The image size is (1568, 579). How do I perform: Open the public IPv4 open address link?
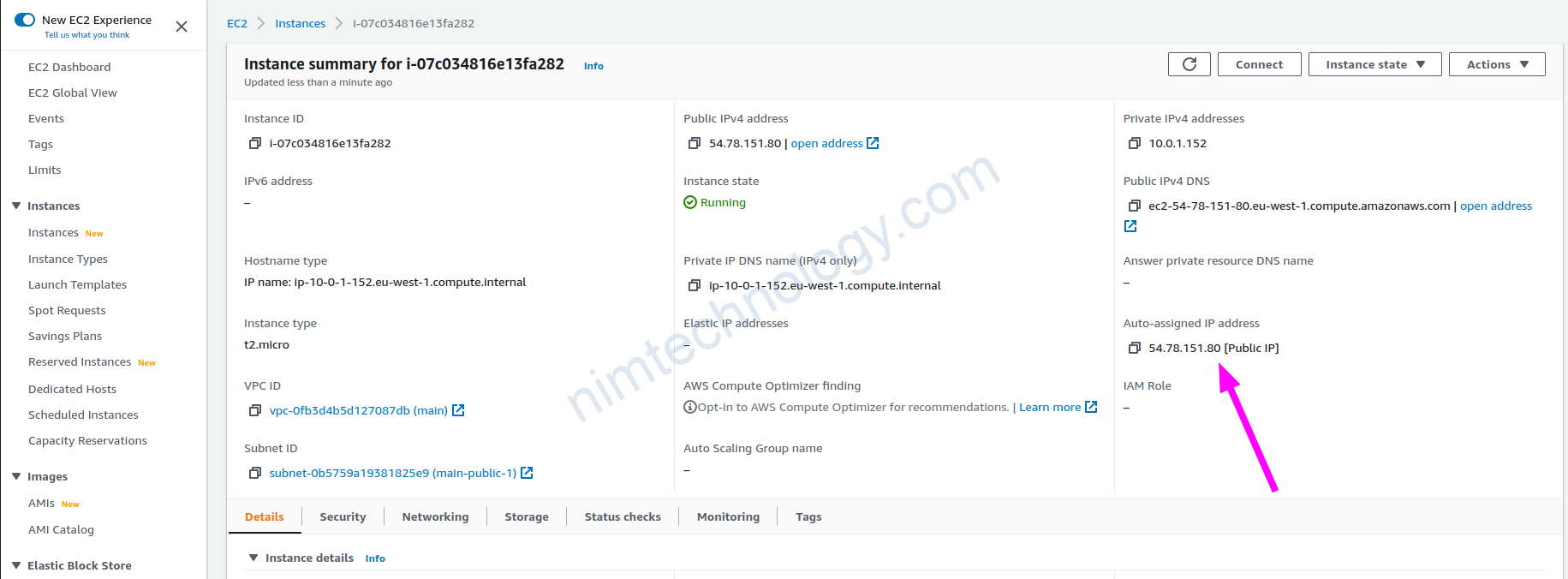pos(826,143)
